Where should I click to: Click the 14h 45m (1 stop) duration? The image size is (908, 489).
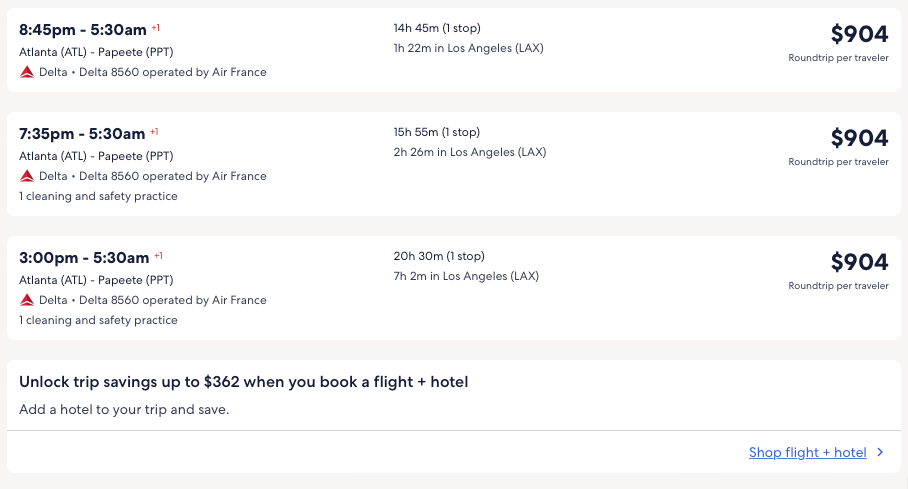click(x=437, y=28)
